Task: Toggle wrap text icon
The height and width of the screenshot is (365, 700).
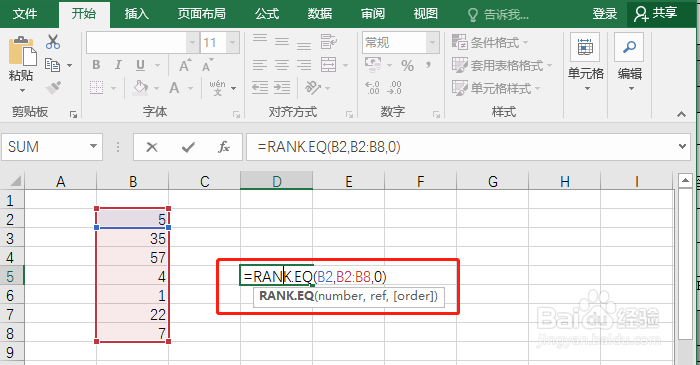Action: (x=329, y=42)
